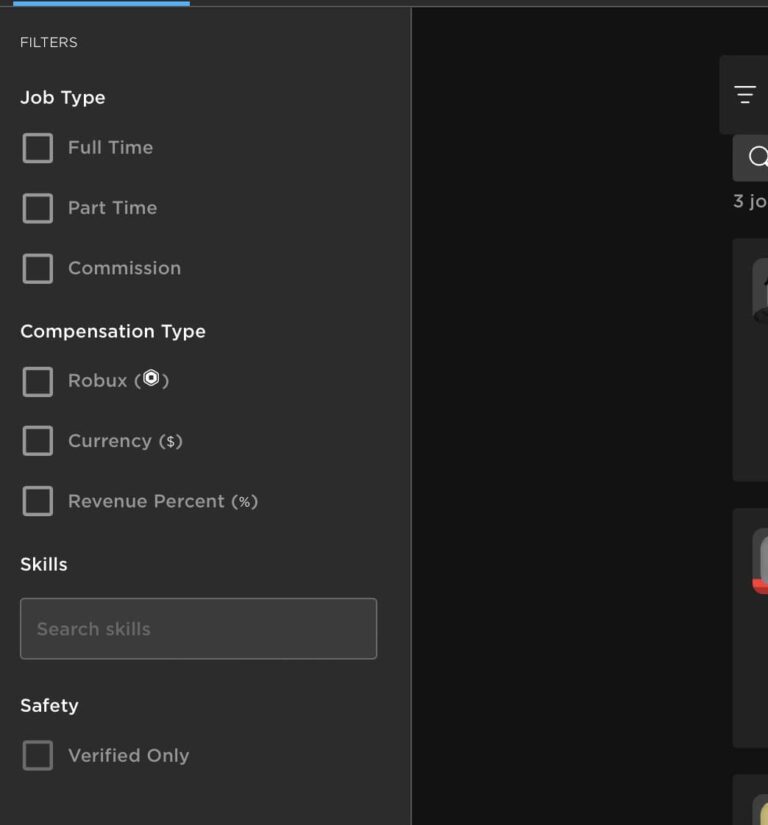This screenshot has width=768, height=825.
Task: Check the Currency ($) compensation option
Action: (37, 441)
